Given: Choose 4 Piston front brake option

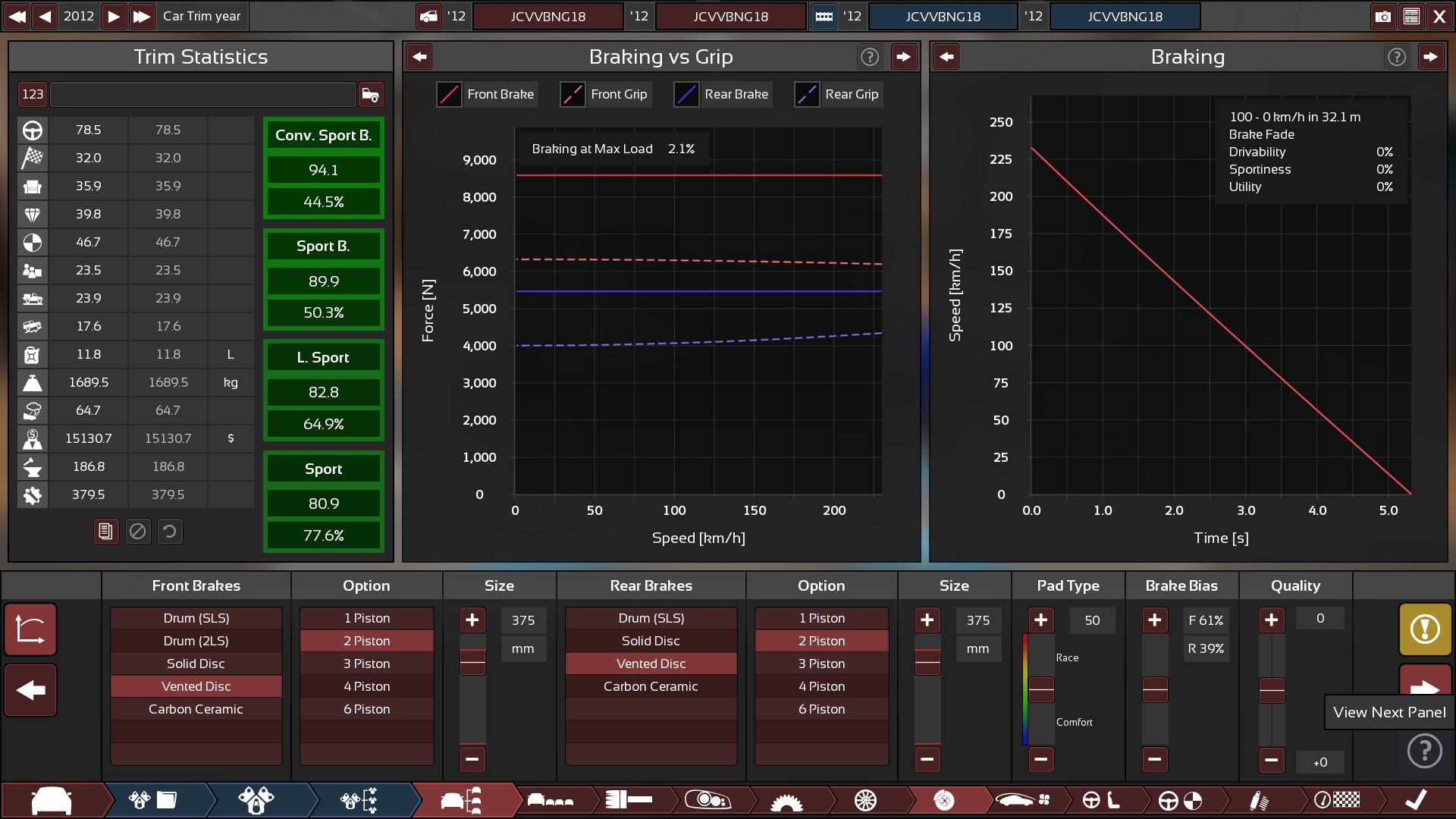Looking at the screenshot, I should (x=367, y=686).
